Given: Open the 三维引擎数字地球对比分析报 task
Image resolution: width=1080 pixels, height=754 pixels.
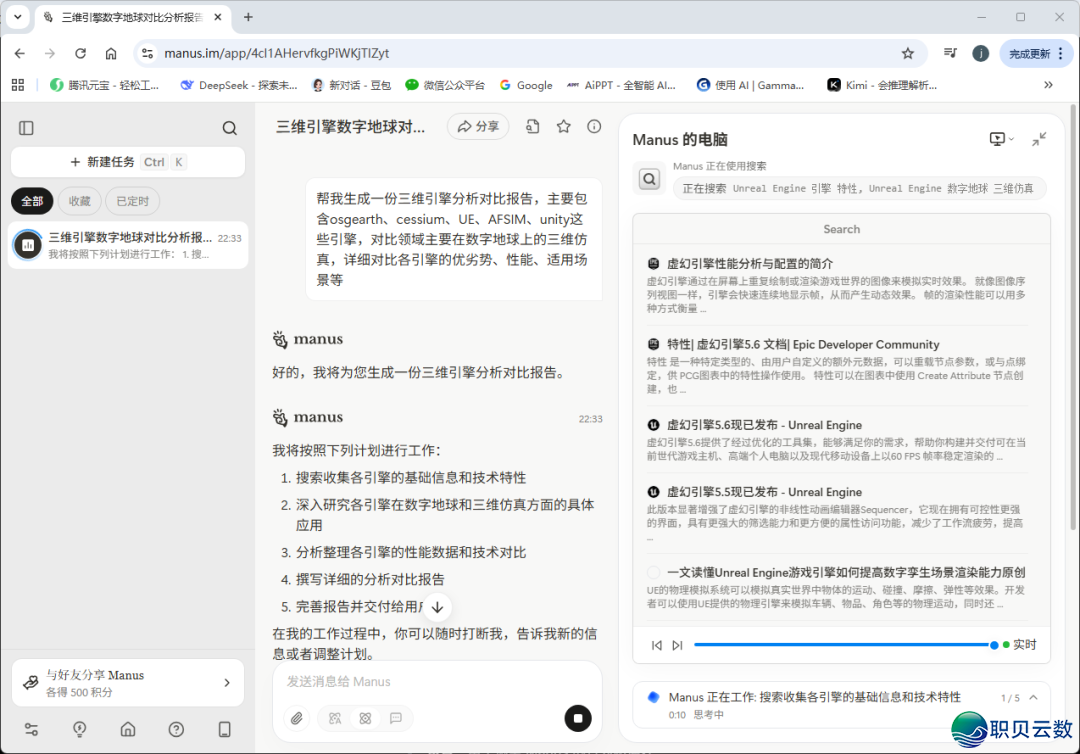Looking at the screenshot, I should (x=128, y=245).
